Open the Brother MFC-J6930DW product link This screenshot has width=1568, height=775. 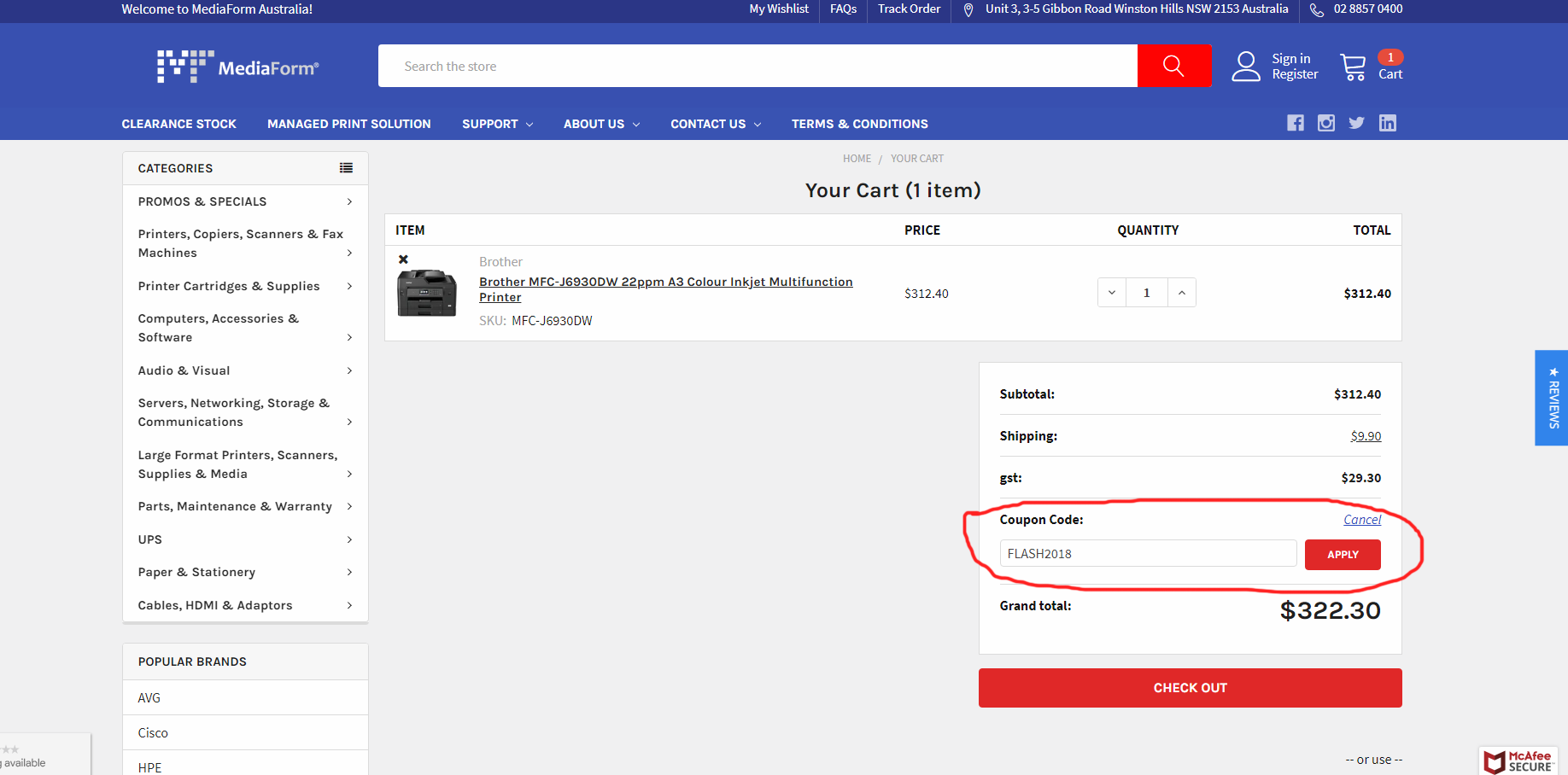(x=665, y=289)
